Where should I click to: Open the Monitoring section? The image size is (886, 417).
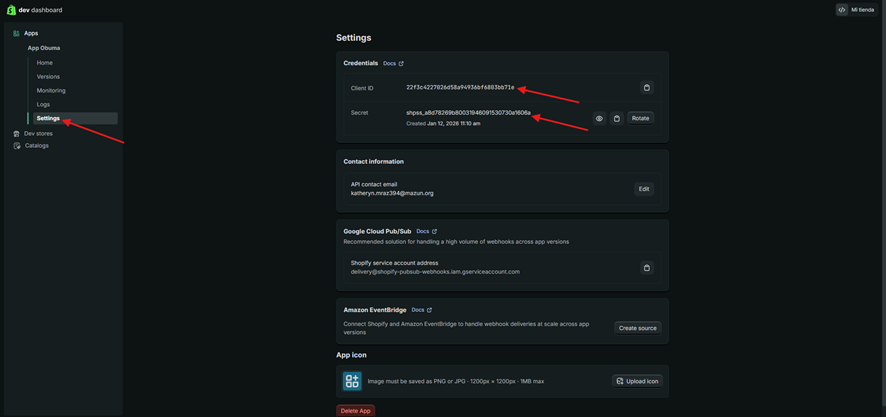pyautogui.click(x=51, y=91)
